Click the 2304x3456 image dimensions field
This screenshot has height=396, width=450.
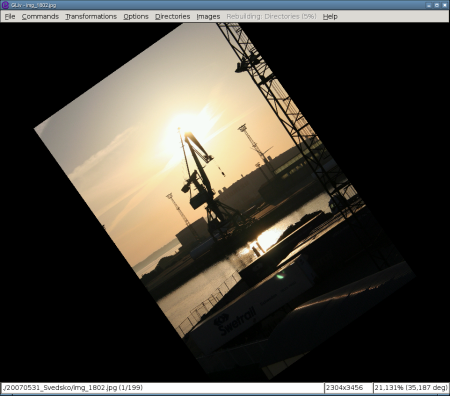tap(348, 388)
